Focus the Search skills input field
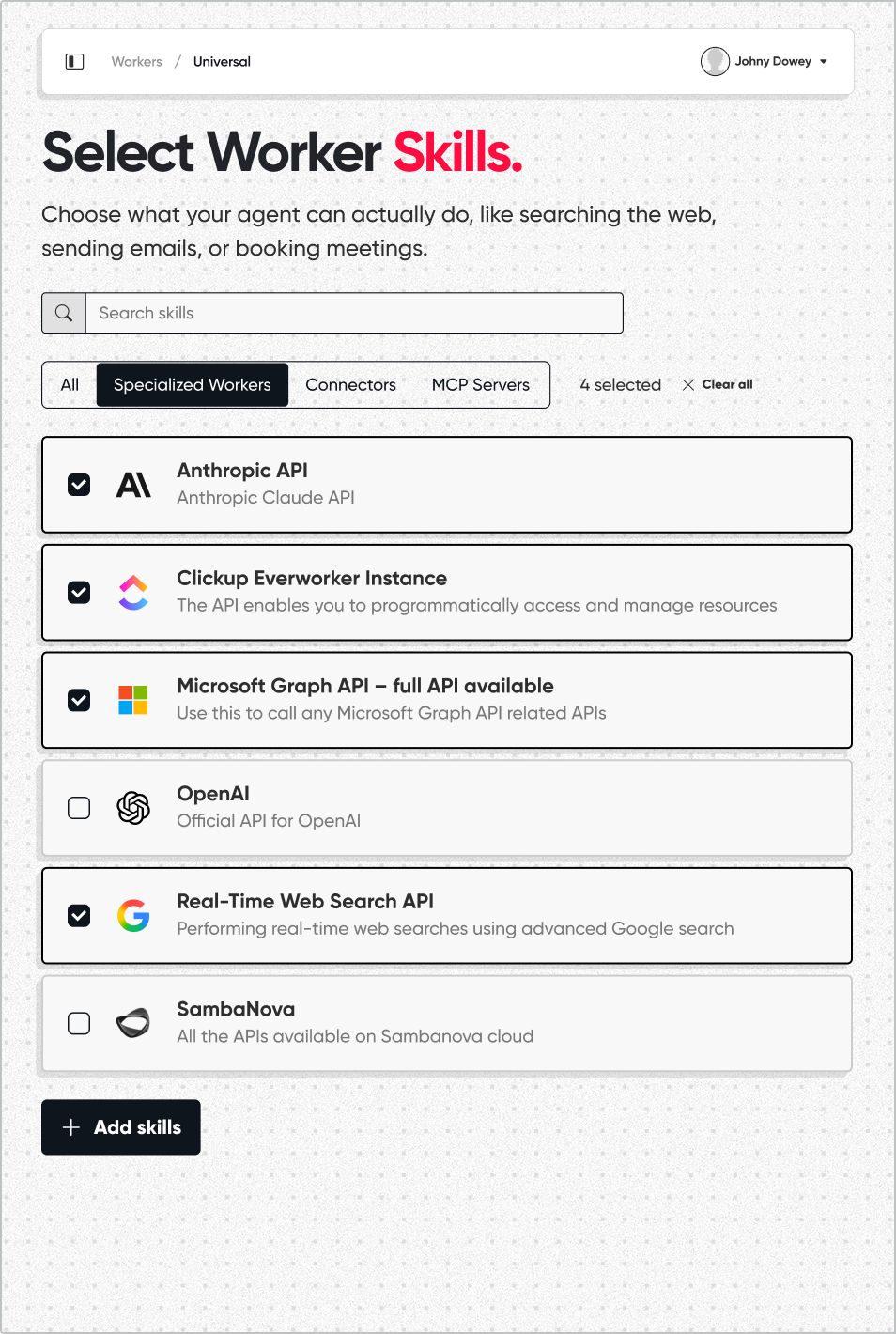The image size is (896, 1334). point(354,313)
